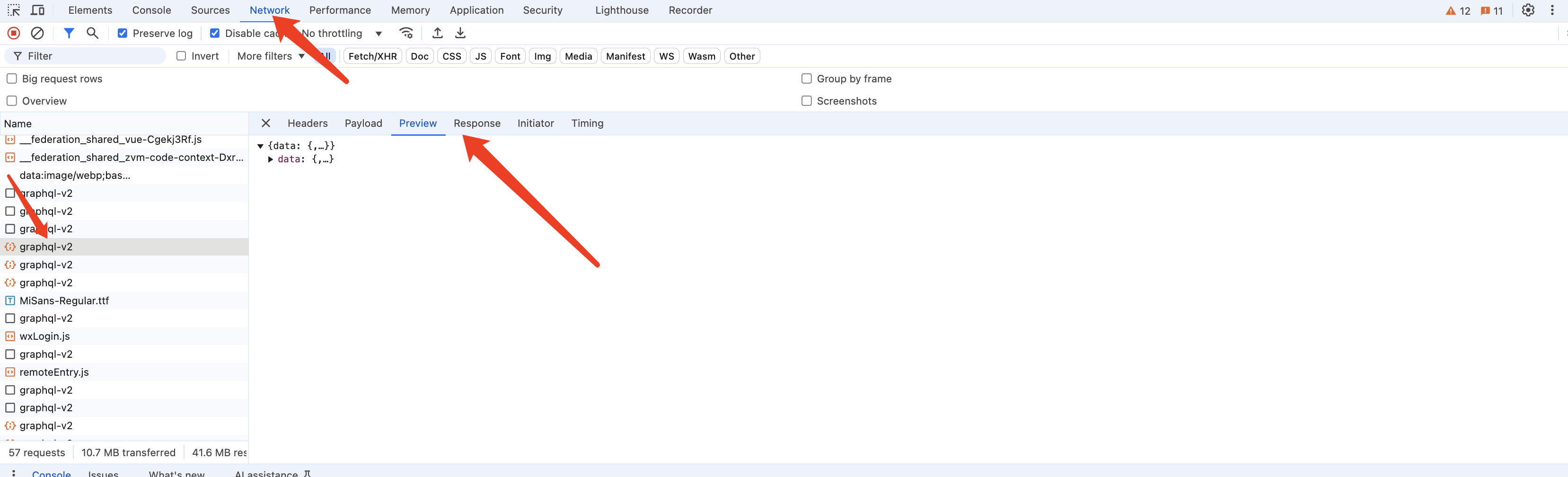Open the DevTools three-dot menu
1568x477 pixels.
tap(1552, 10)
